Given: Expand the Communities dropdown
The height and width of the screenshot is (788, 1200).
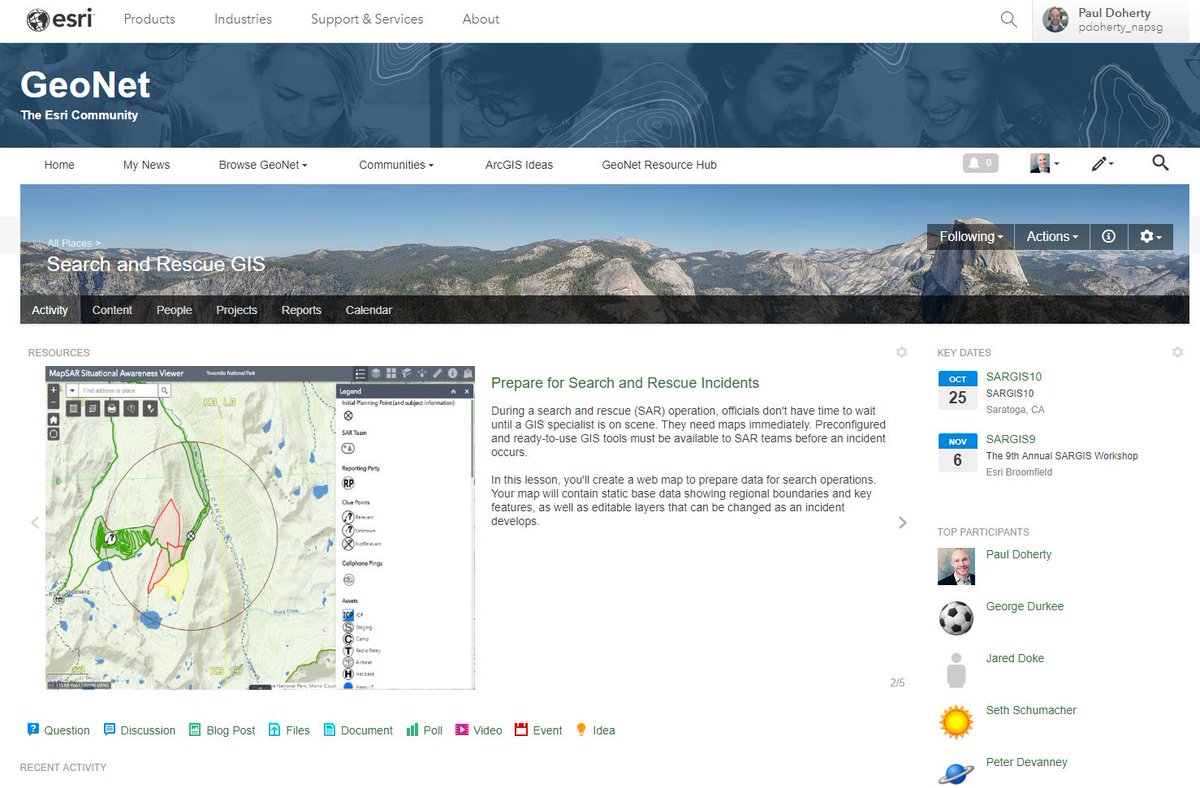Looking at the screenshot, I should click(x=396, y=165).
